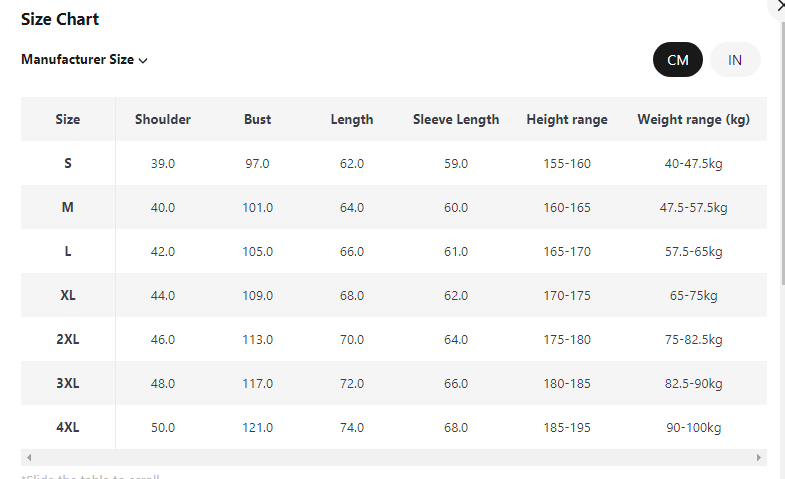Image resolution: width=785 pixels, height=479 pixels.
Task: Click the left scroll arrow of table
Action: (x=28, y=457)
